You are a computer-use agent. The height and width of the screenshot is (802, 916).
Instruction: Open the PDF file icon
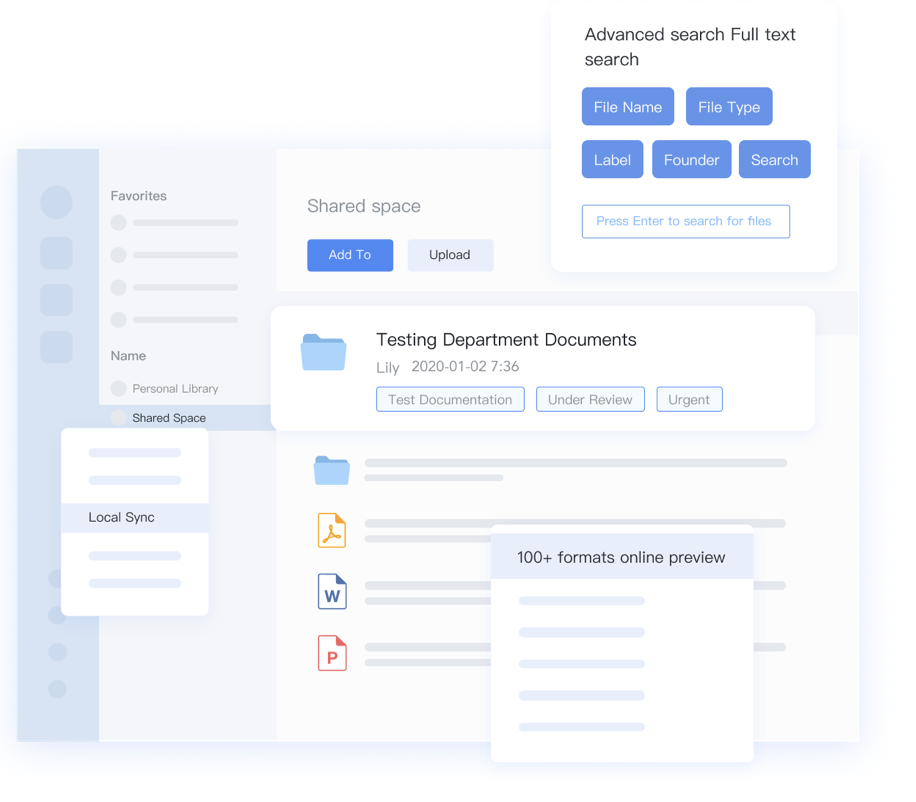(332, 530)
